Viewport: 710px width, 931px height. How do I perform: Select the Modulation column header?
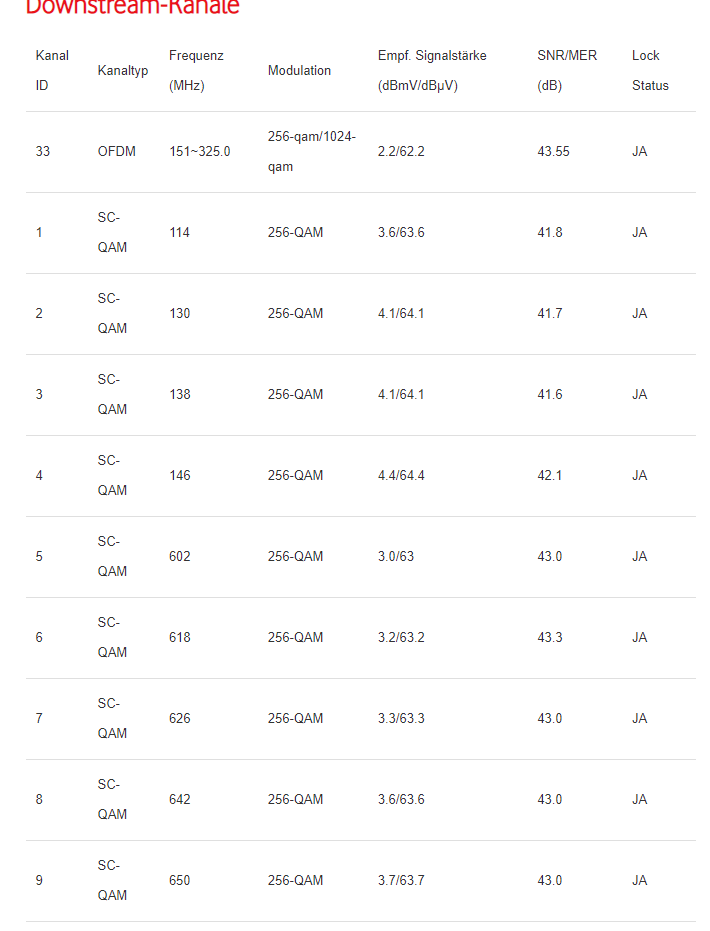299,71
